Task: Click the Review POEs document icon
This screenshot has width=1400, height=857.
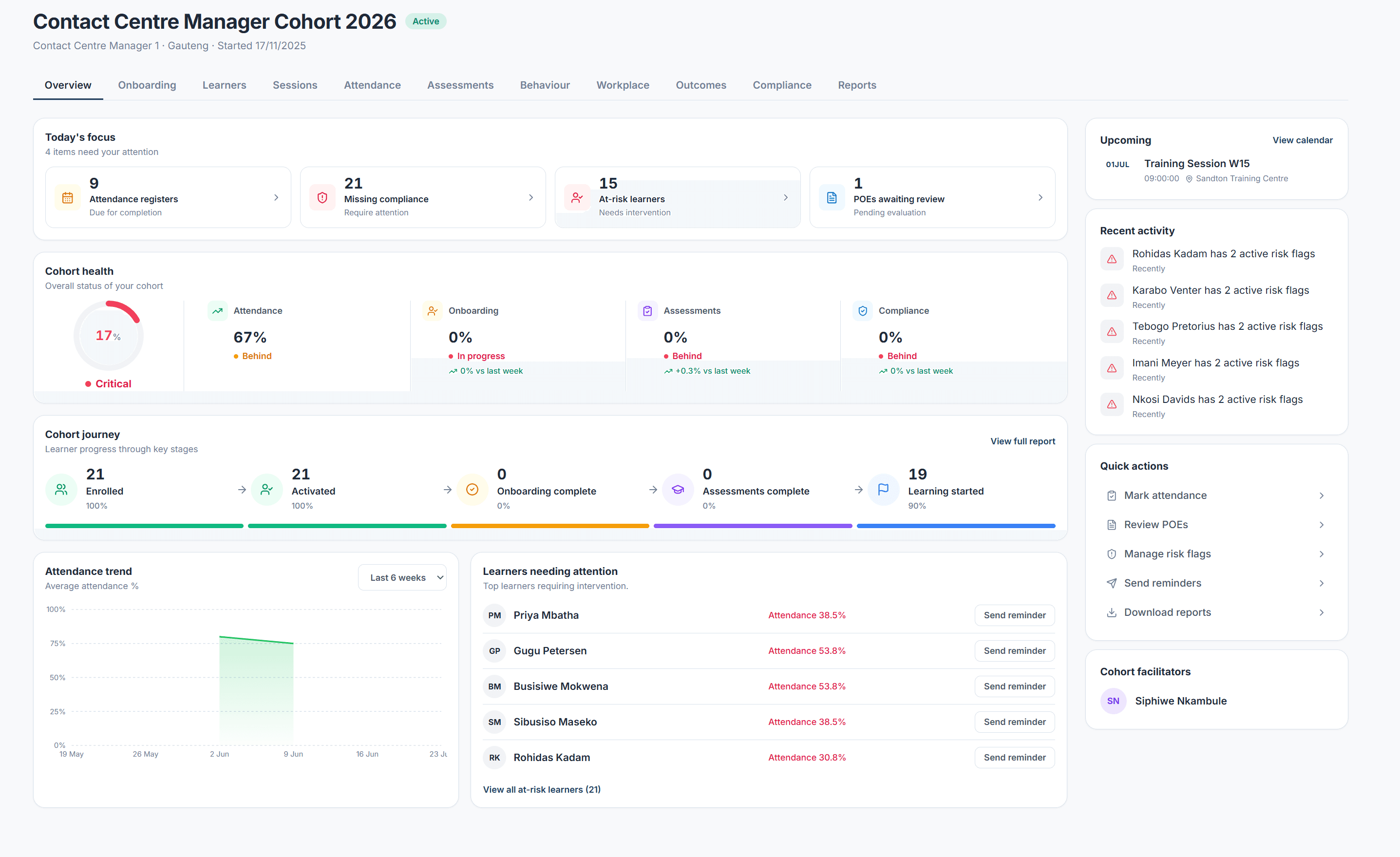Action: (1112, 525)
